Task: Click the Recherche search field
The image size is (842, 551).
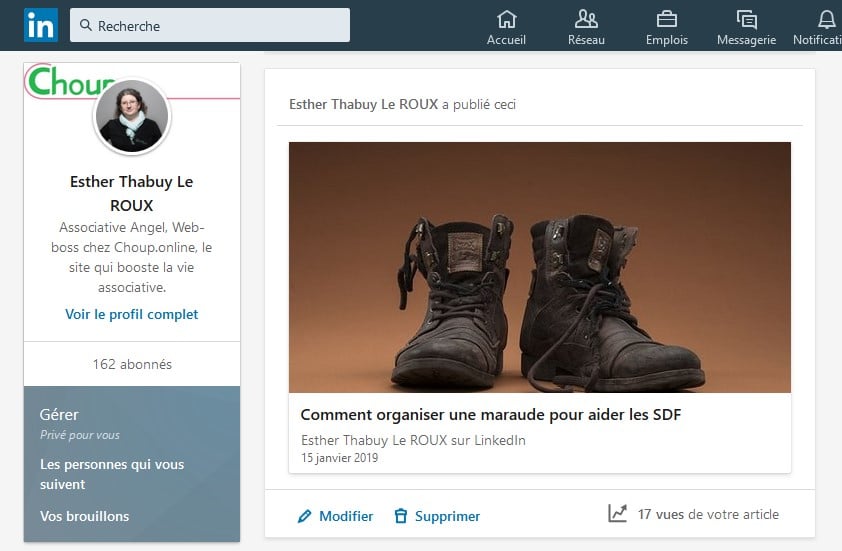Action: [x=209, y=25]
